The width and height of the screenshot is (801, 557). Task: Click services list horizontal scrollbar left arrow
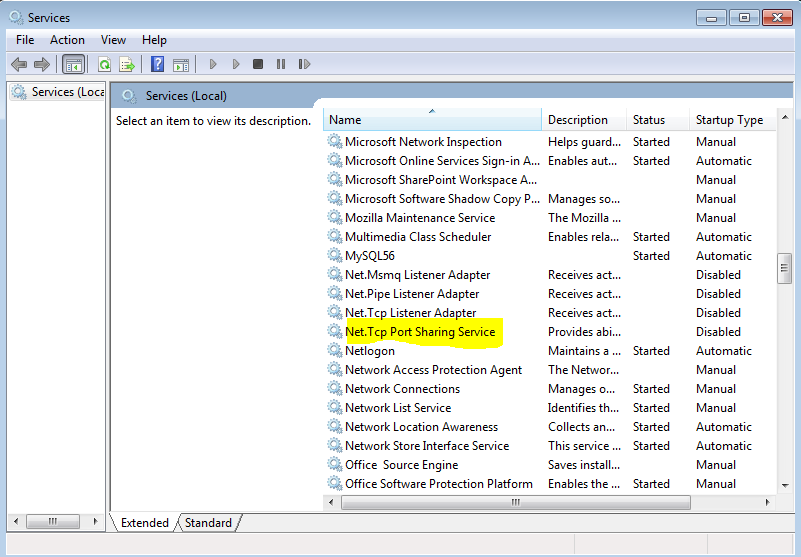click(331, 502)
